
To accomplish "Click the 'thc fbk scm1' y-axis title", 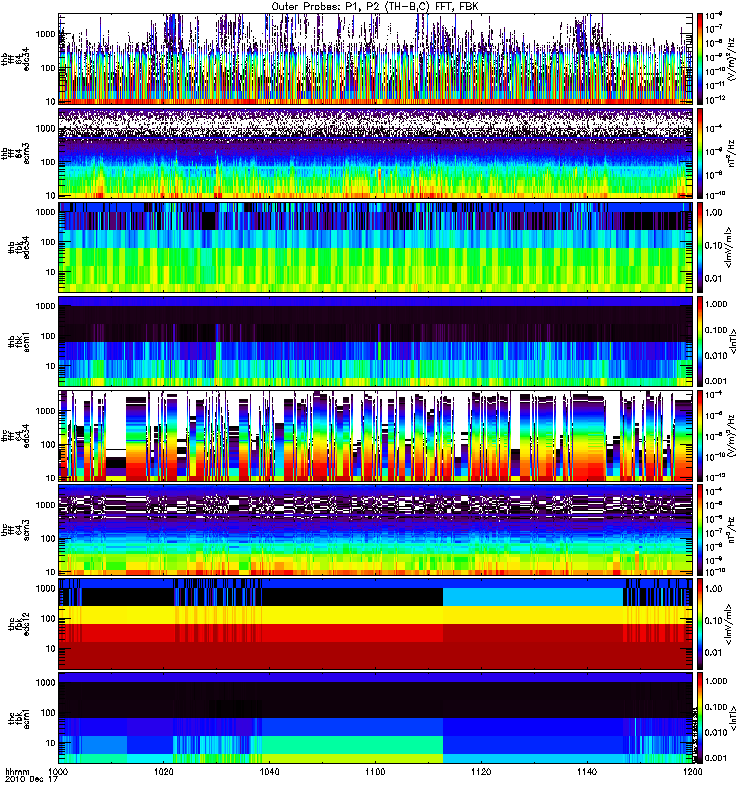I will coord(19,717).
